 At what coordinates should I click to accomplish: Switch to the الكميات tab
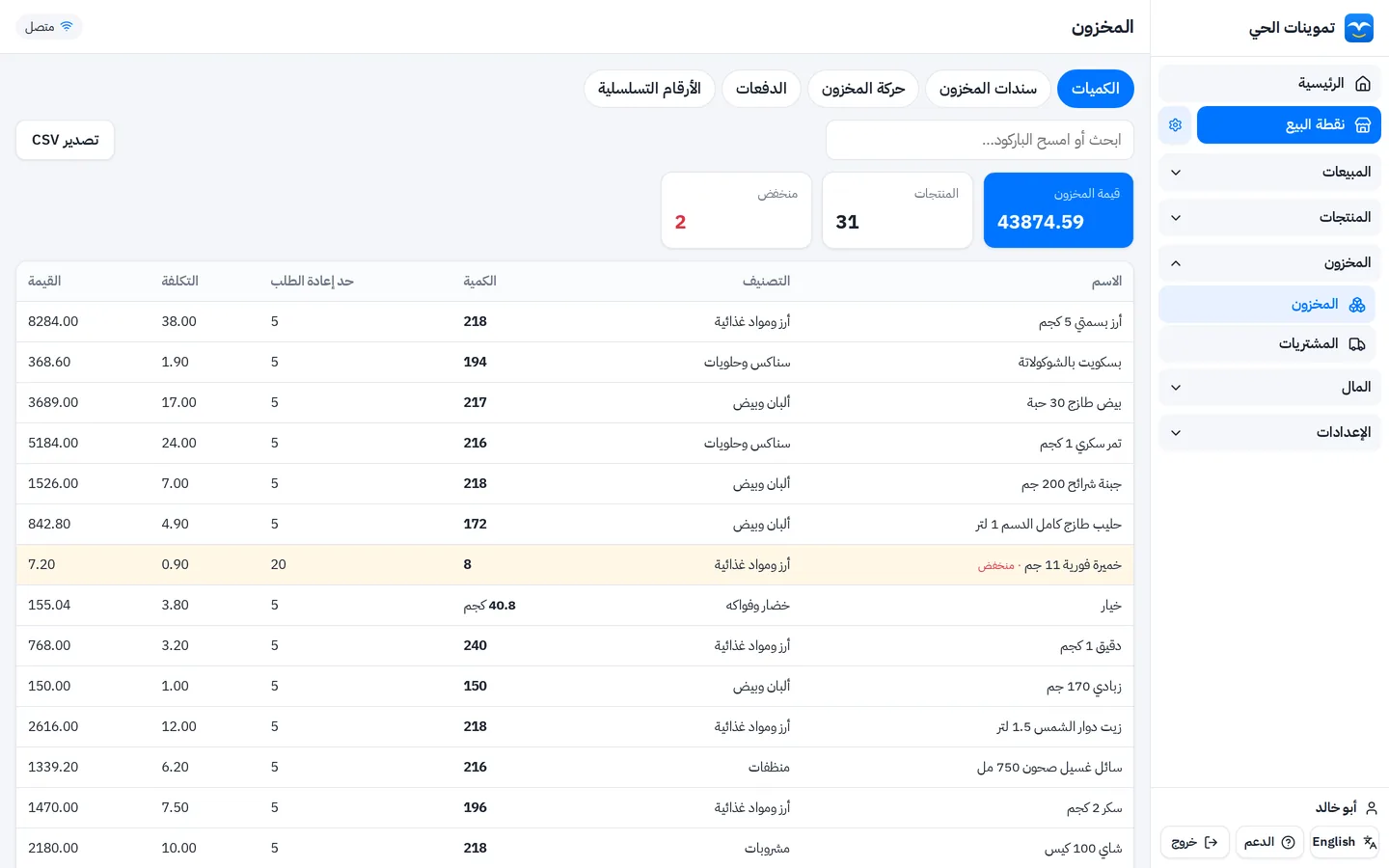tap(1096, 89)
